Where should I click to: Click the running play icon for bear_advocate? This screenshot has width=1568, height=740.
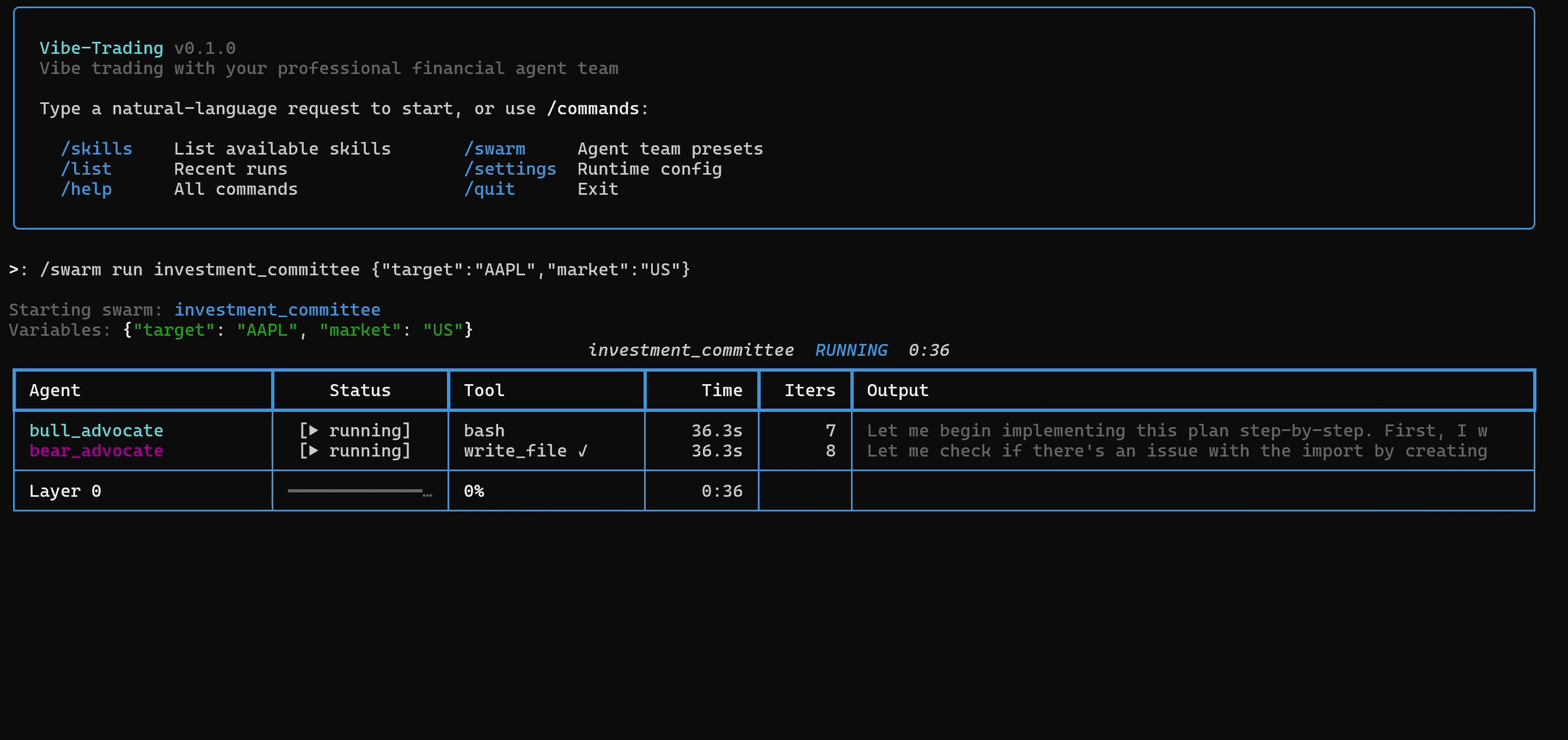coord(314,451)
